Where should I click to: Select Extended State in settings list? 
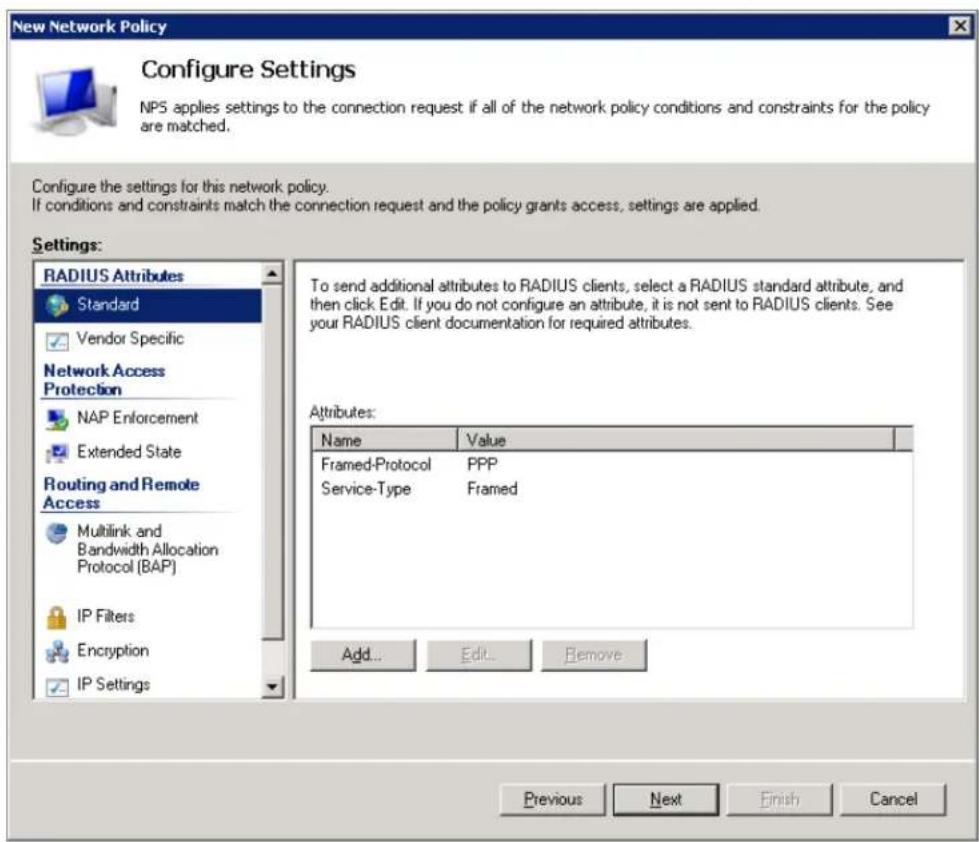tap(129, 451)
